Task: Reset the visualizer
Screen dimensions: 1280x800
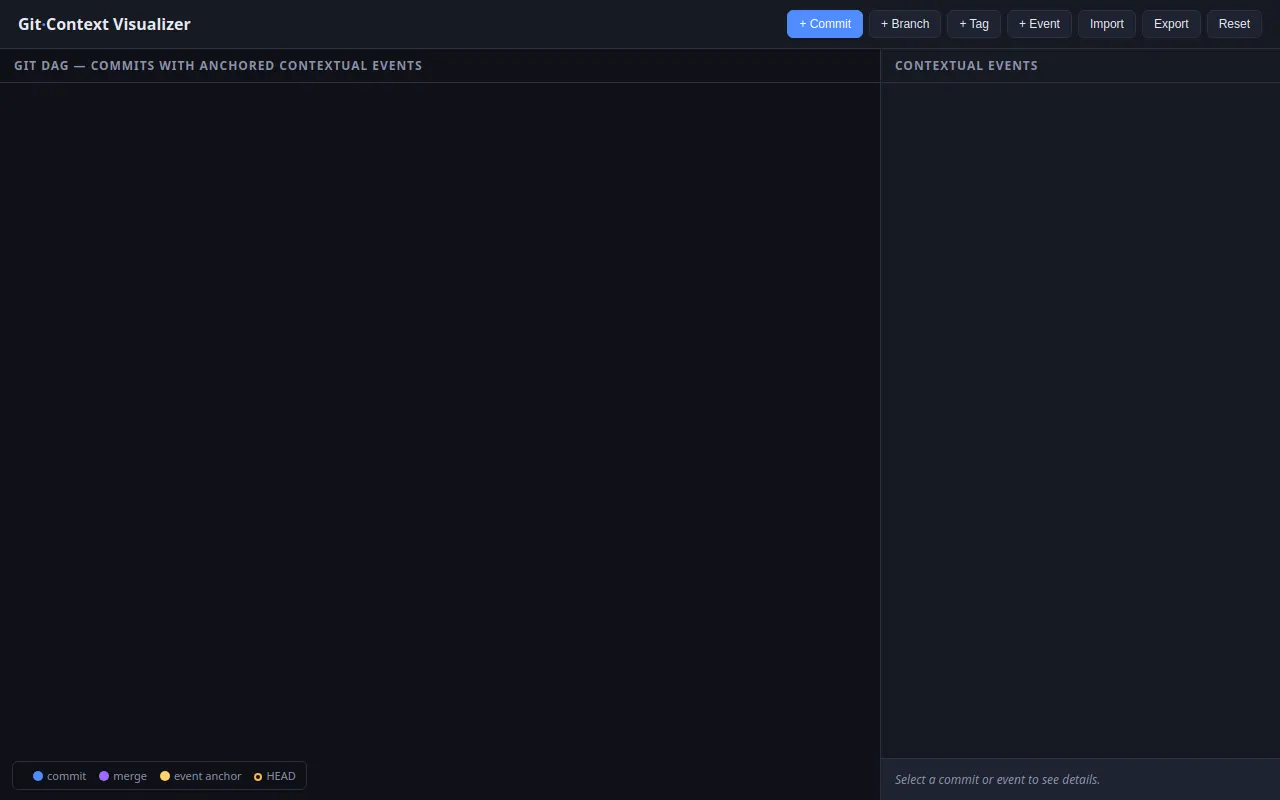Action: click(1234, 24)
